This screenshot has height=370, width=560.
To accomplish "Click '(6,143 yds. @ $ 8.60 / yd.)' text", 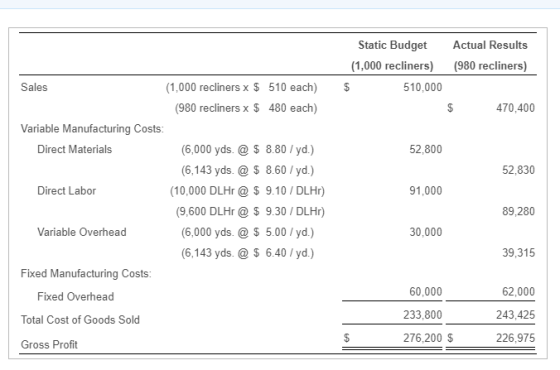I will pyautogui.click(x=247, y=170).
